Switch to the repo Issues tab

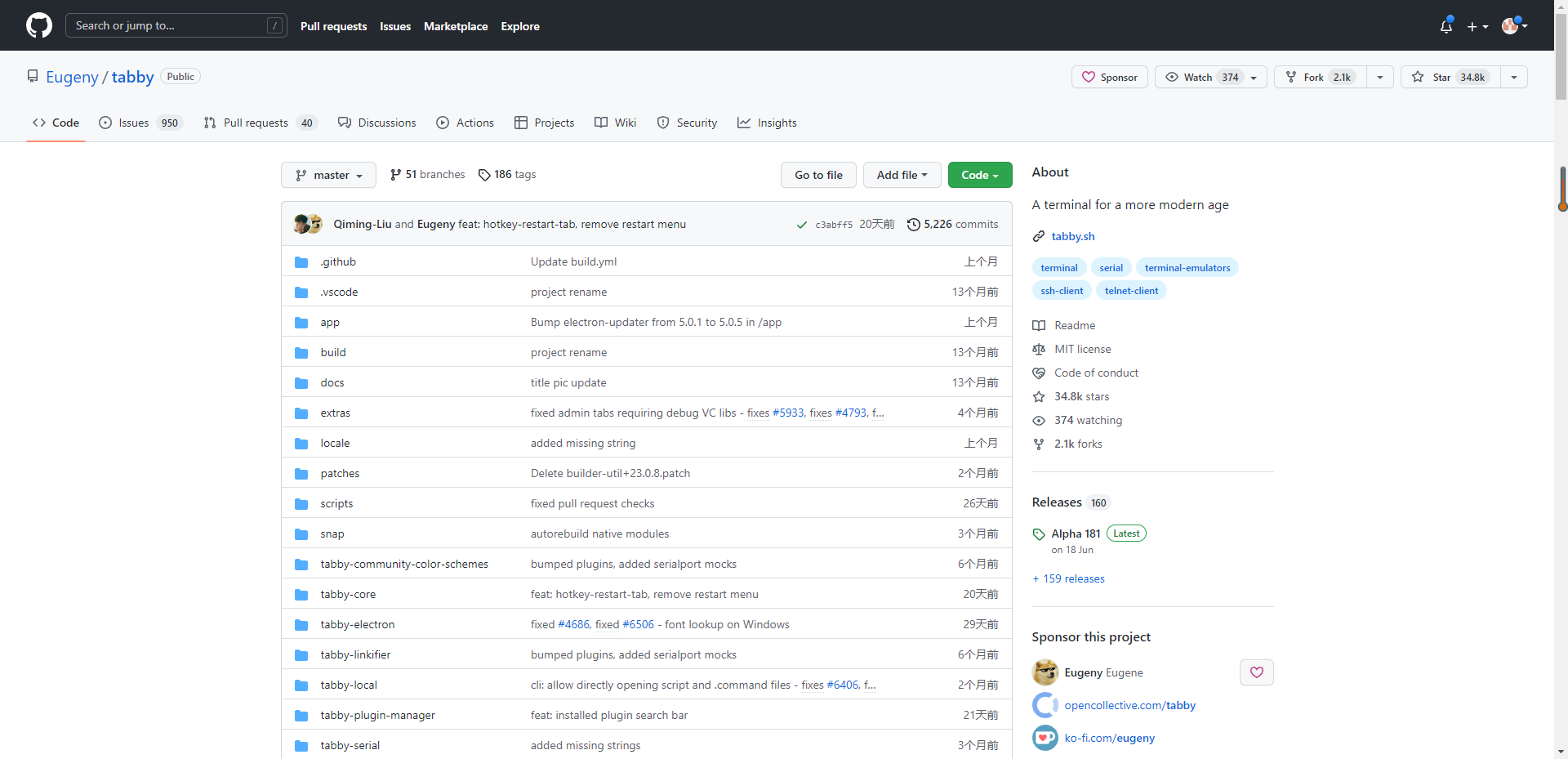(x=140, y=123)
